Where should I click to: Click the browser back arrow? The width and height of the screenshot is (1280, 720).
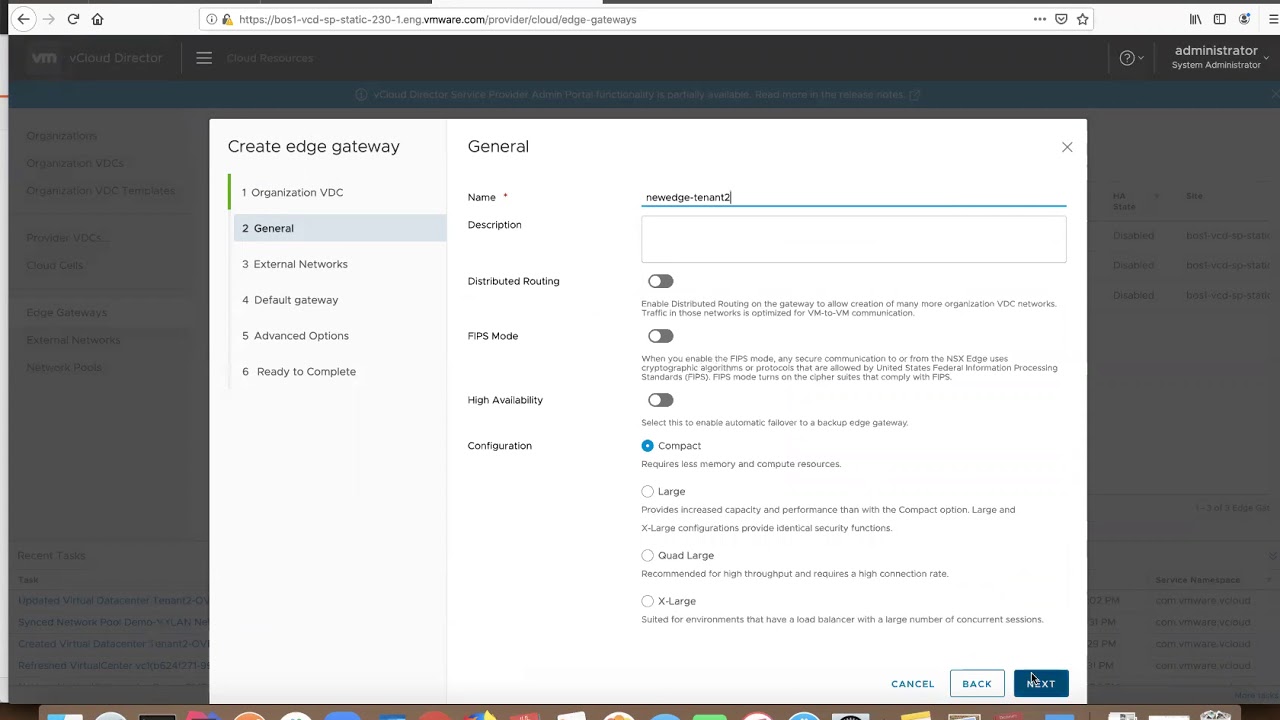23,19
